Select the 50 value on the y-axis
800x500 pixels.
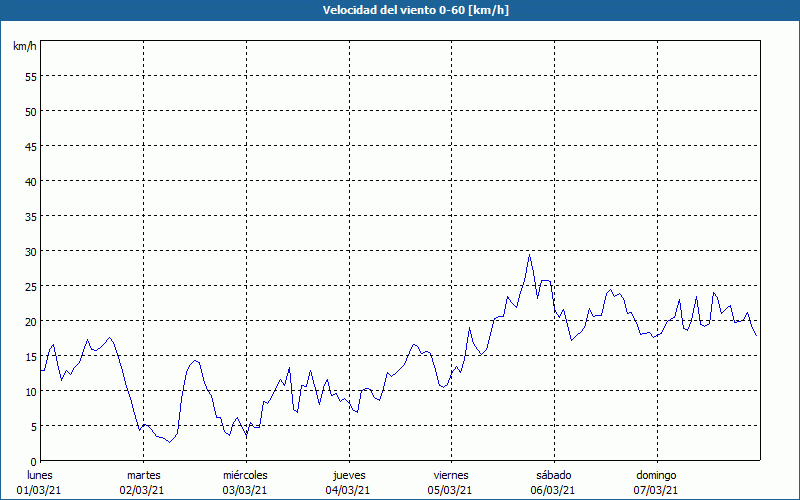[31, 112]
